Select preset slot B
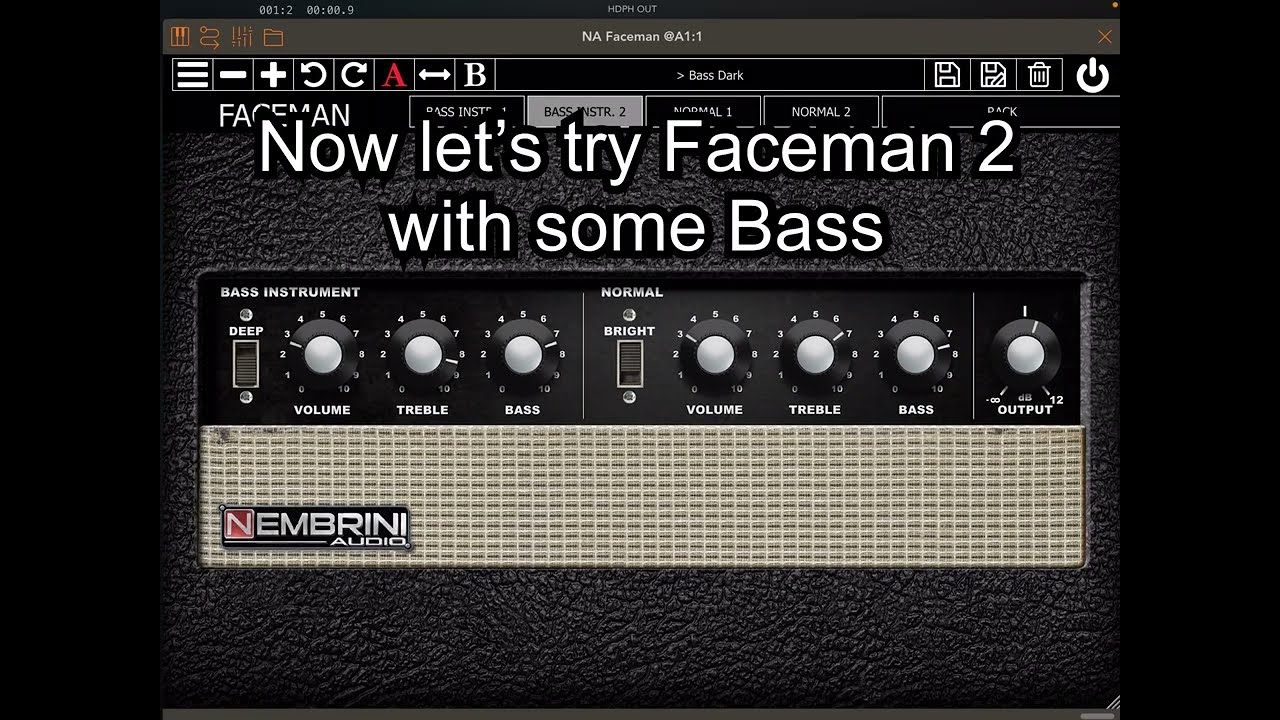 click(475, 75)
